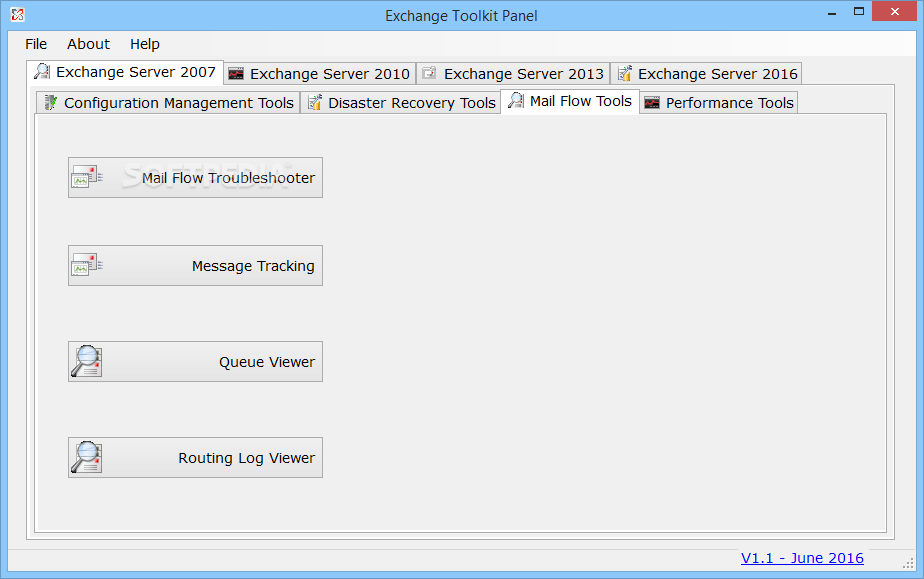Screen dimensions: 924x579
Task: Click the Configuration Management Tools tab icon
Action: (x=51, y=102)
